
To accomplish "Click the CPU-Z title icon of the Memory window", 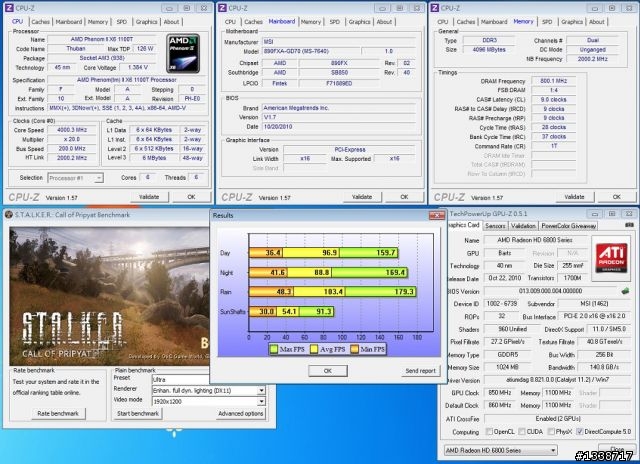I will coord(435,8).
